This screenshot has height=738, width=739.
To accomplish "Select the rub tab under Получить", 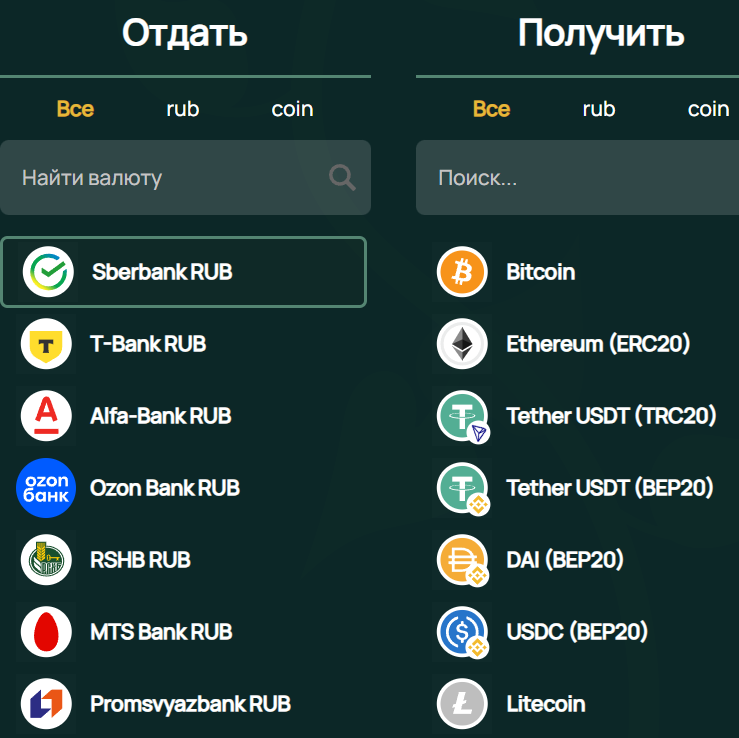I will coord(599,109).
